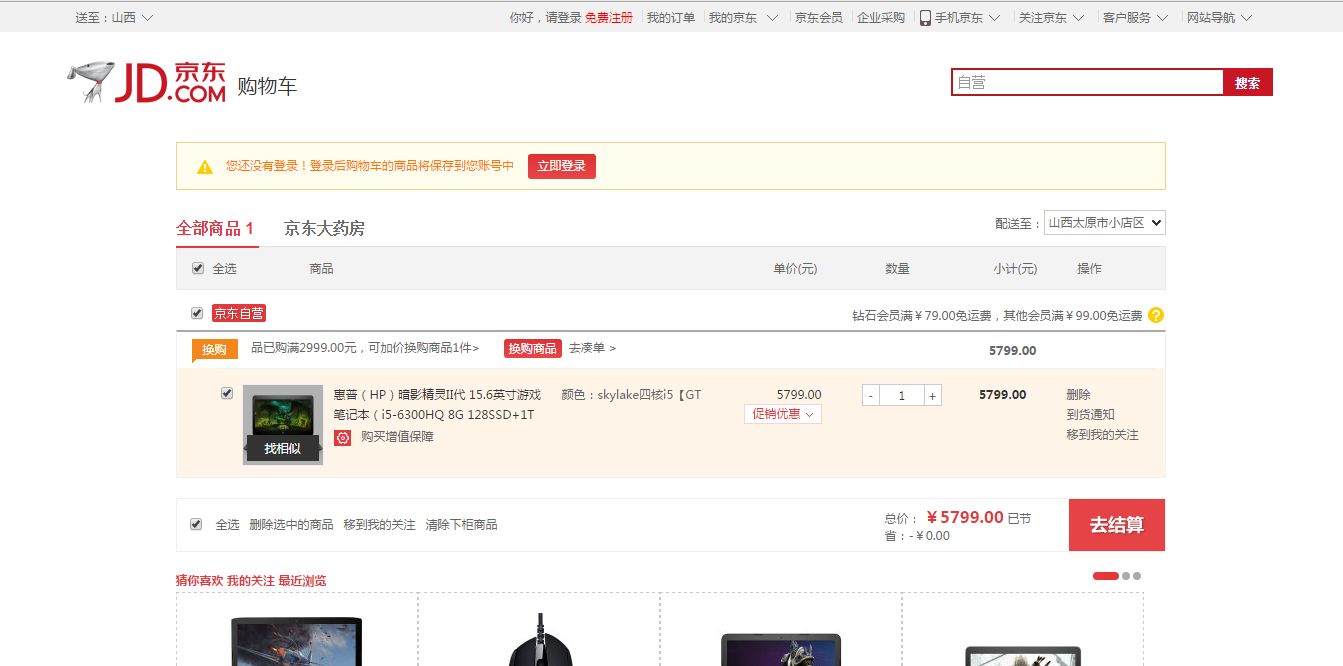Click the JD.com dog logo
Screen dimensions: 1343x666
coord(147,82)
